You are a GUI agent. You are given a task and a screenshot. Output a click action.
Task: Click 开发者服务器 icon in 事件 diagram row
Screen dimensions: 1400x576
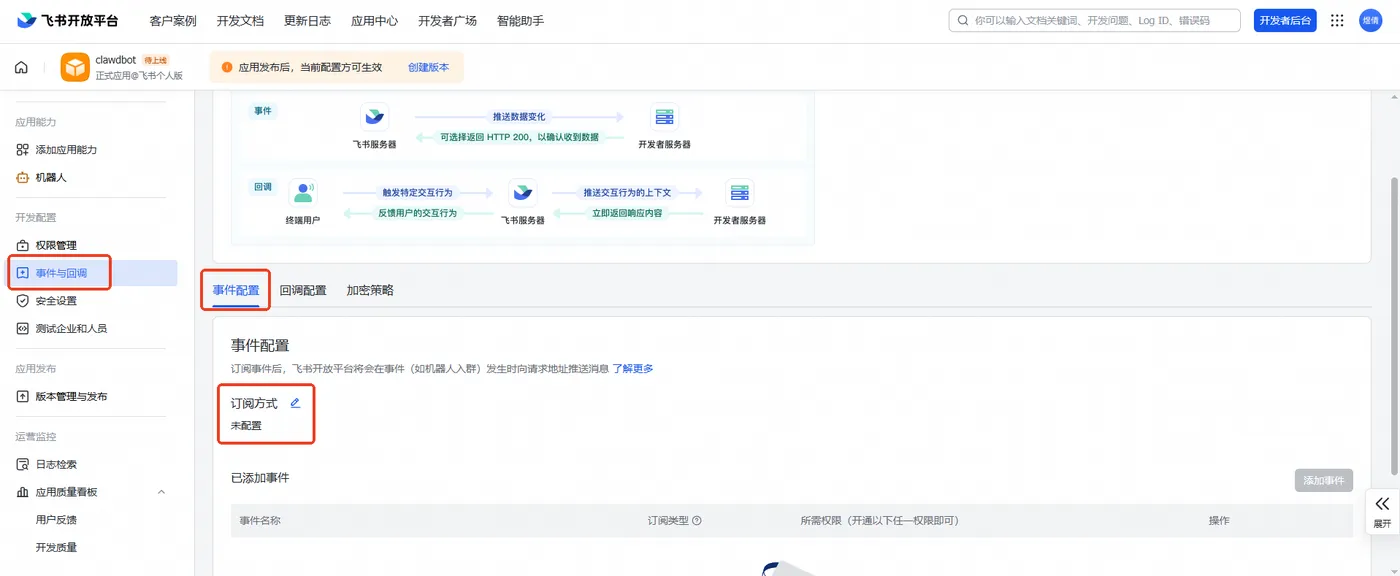point(664,117)
